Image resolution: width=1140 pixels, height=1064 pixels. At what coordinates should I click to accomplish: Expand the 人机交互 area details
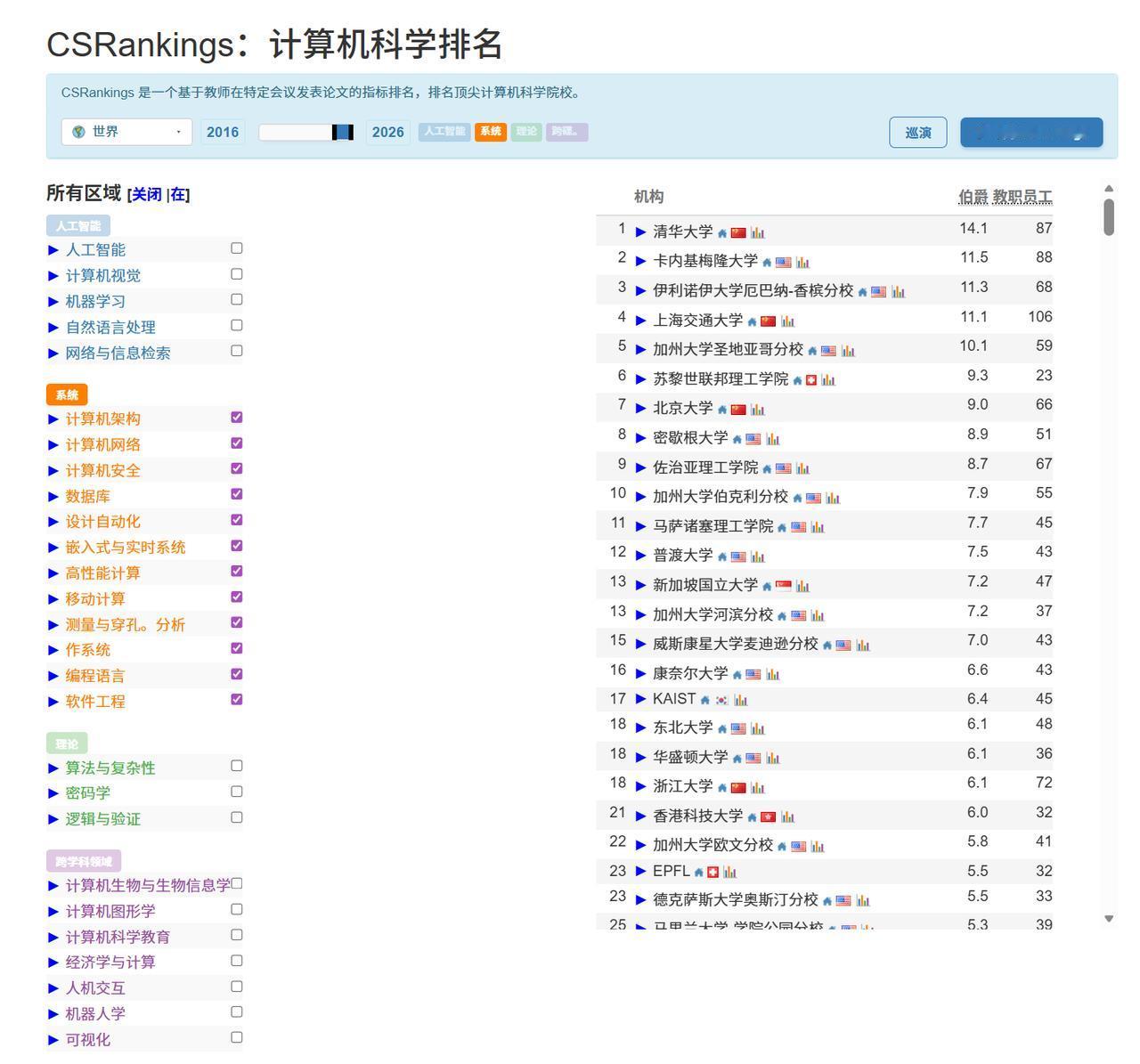(x=53, y=988)
